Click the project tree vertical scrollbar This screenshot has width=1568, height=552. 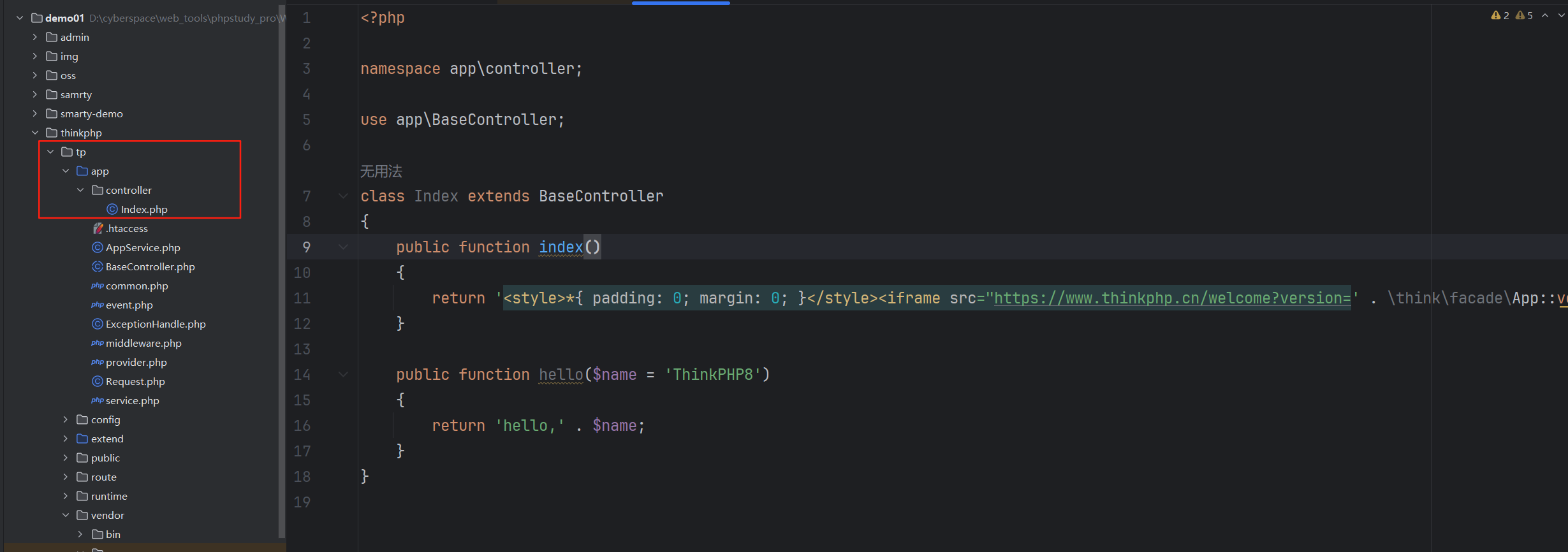pyautogui.click(x=282, y=271)
